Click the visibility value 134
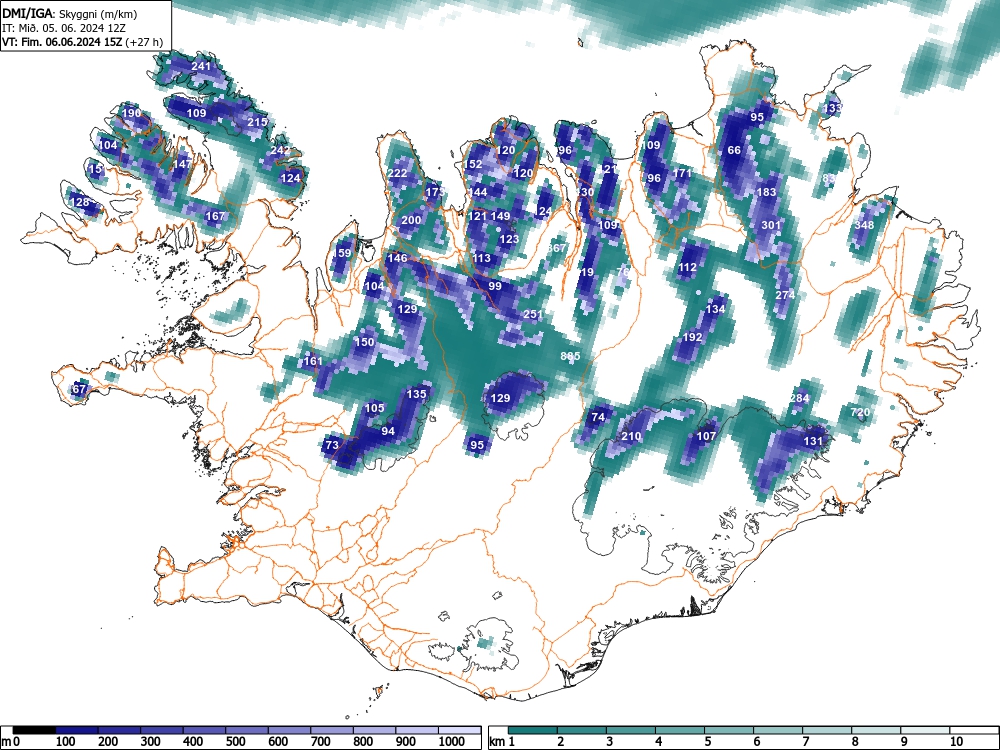1000x750 pixels. tap(716, 309)
